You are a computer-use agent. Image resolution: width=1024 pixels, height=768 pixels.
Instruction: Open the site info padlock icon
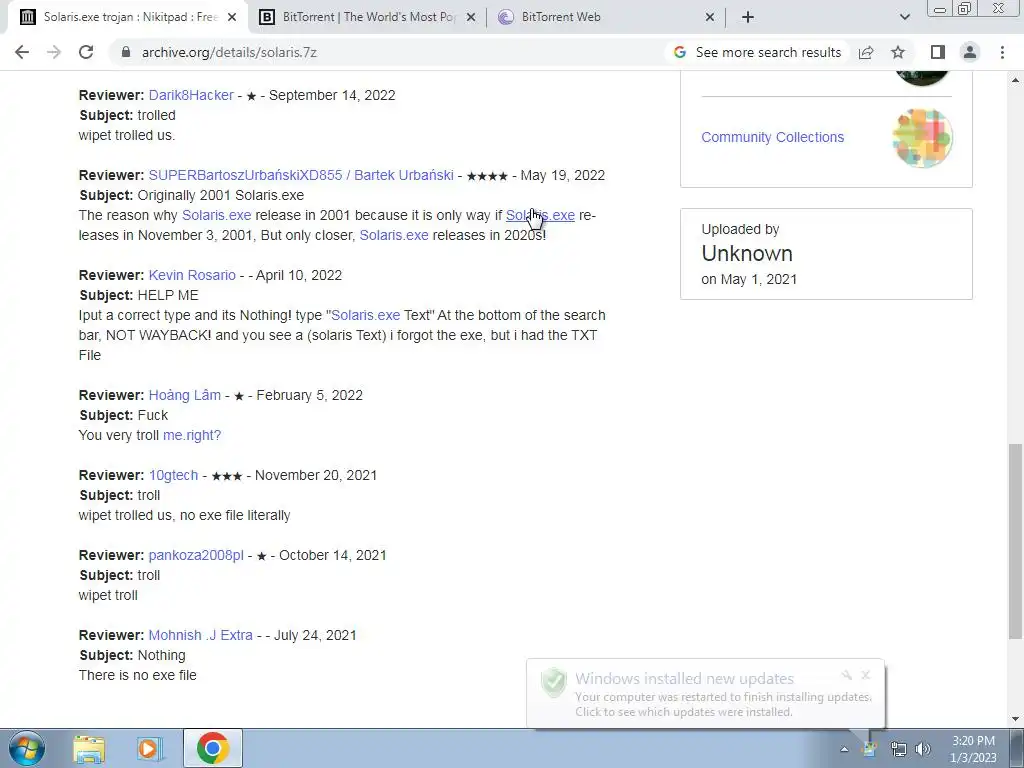126,52
